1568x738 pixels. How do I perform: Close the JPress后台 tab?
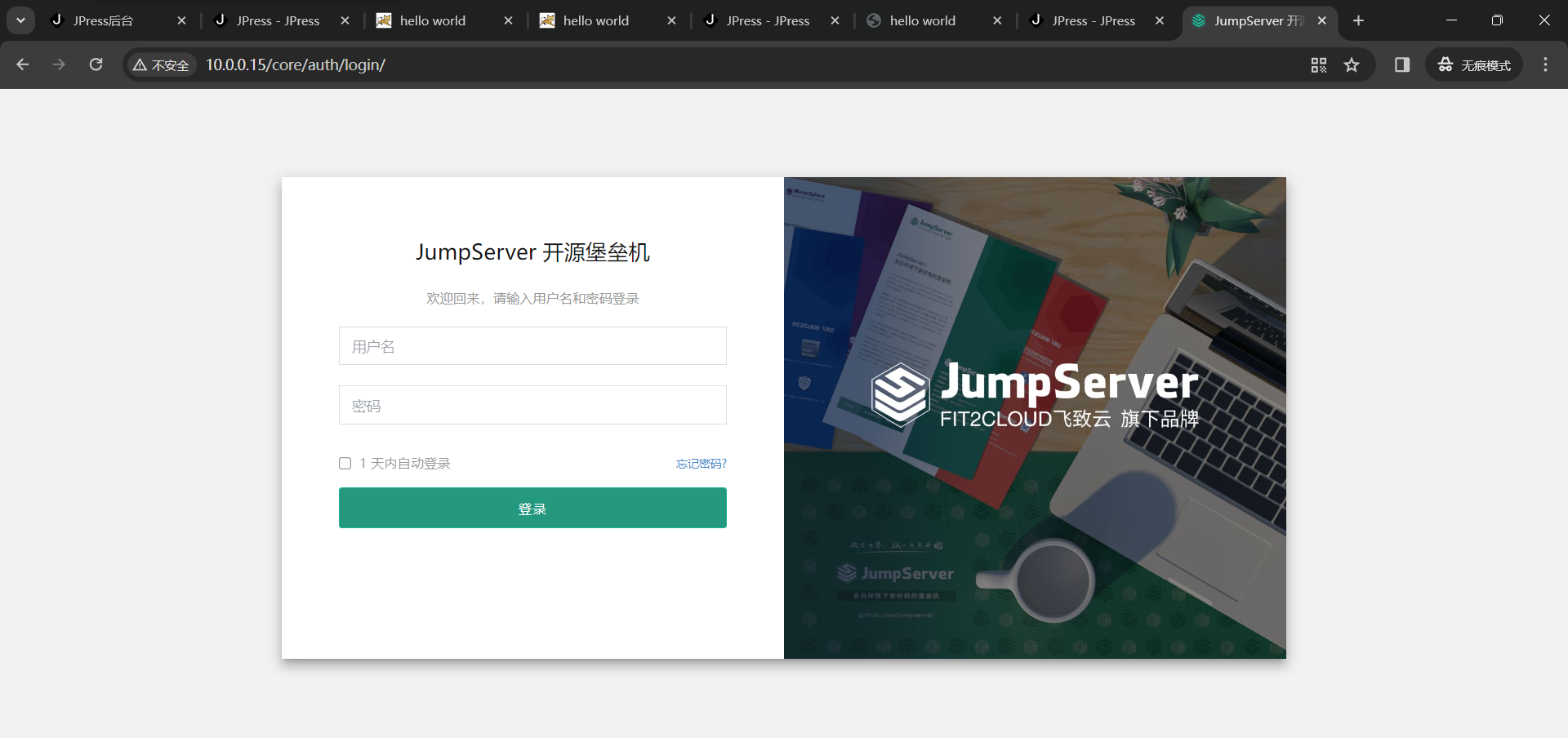[x=181, y=20]
